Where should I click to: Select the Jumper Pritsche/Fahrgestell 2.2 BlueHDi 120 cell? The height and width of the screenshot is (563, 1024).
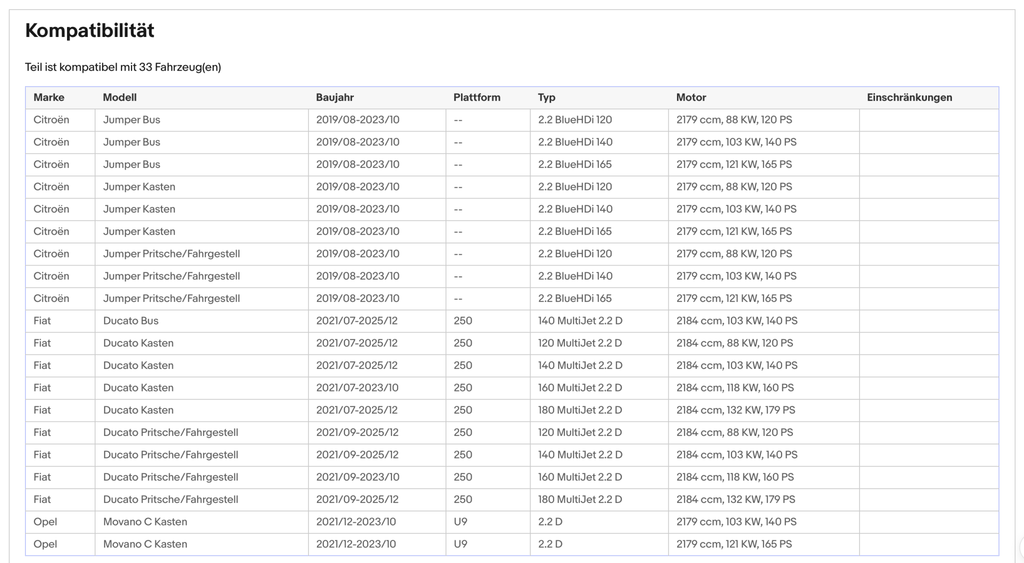pyautogui.click(x=599, y=254)
